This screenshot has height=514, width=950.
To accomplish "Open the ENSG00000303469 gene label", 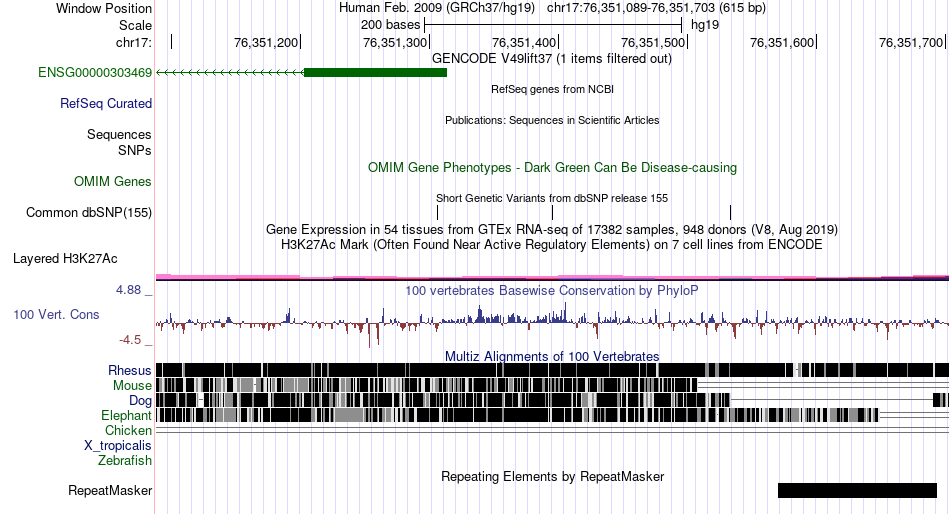I will 95,73.
